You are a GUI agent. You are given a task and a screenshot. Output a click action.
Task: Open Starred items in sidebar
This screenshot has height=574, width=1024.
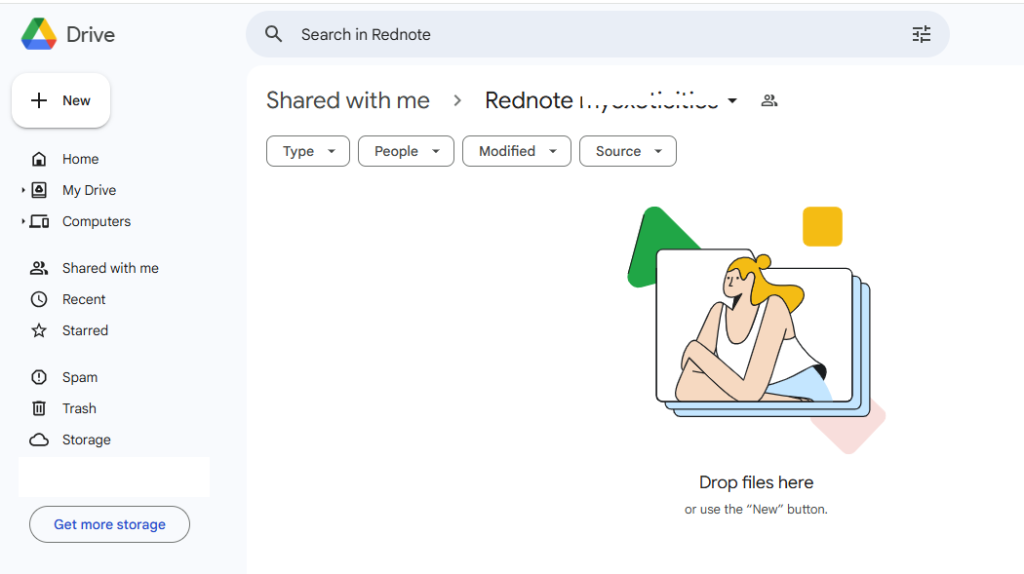(84, 330)
